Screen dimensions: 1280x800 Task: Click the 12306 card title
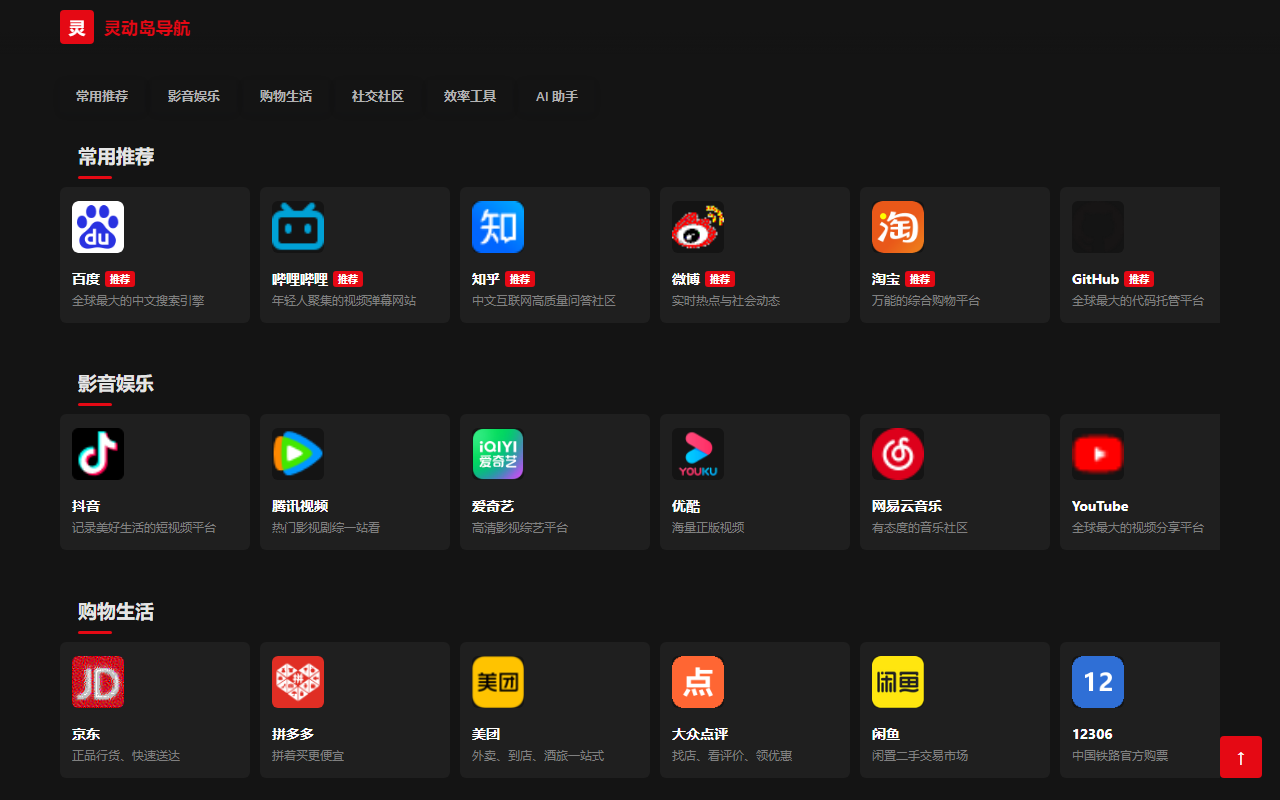pyautogui.click(x=1092, y=734)
